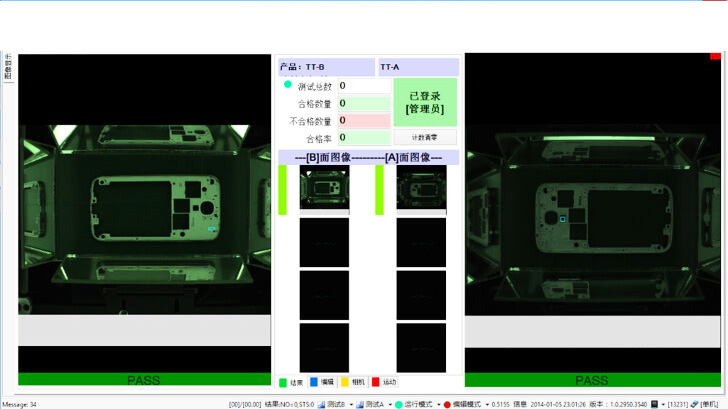Click the 不合格数量 count field

[x=364, y=120]
